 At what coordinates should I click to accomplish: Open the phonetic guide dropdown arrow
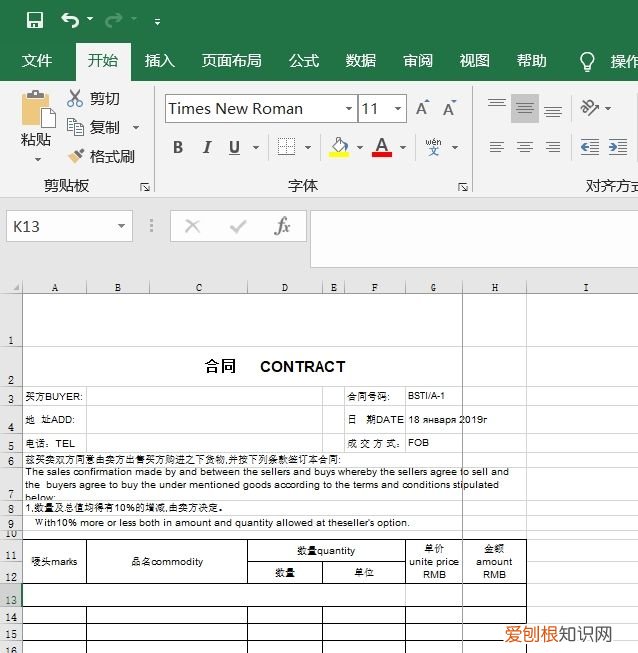click(455, 147)
